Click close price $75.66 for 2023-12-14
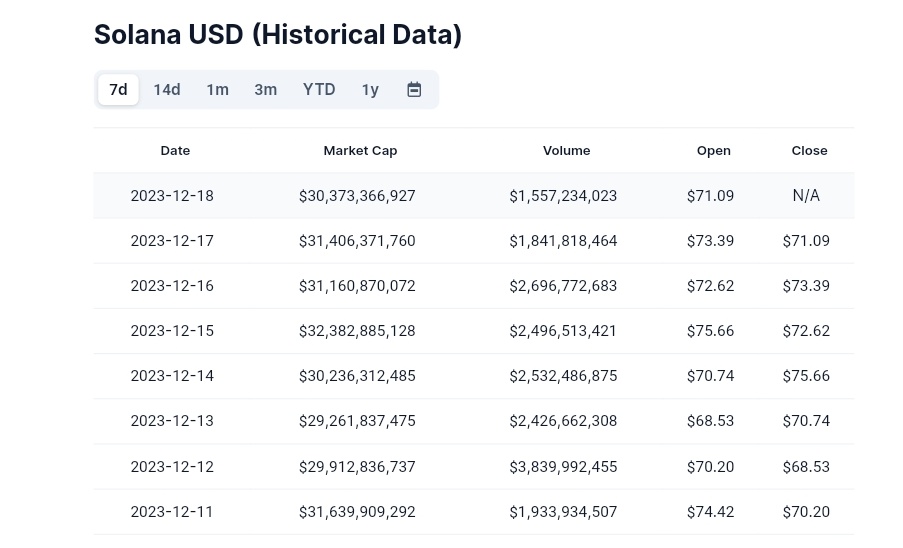The height and width of the screenshot is (548, 903). (x=806, y=376)
